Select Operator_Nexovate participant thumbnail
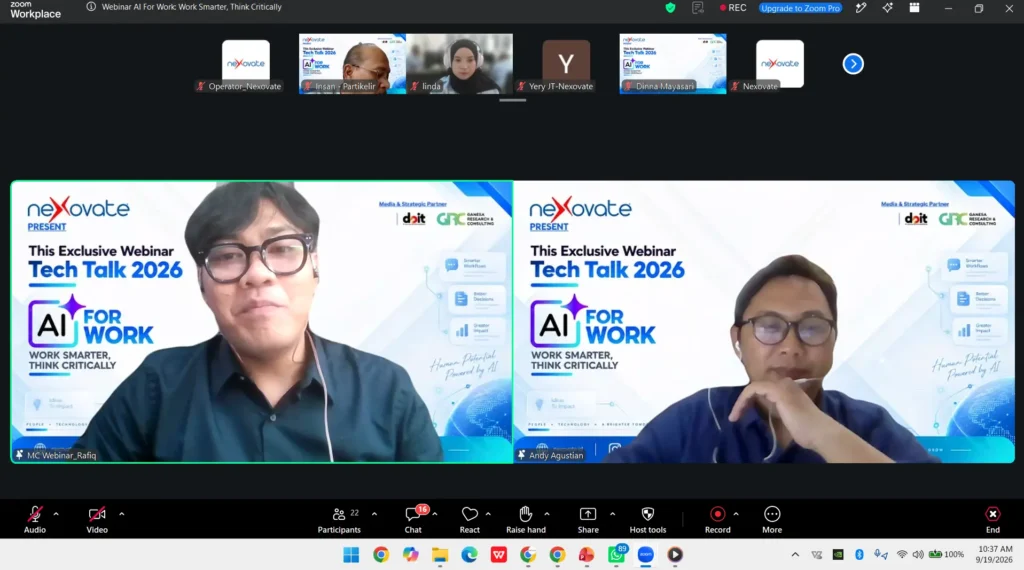This screenshot has width=1024, height=570. click(246, 64)
